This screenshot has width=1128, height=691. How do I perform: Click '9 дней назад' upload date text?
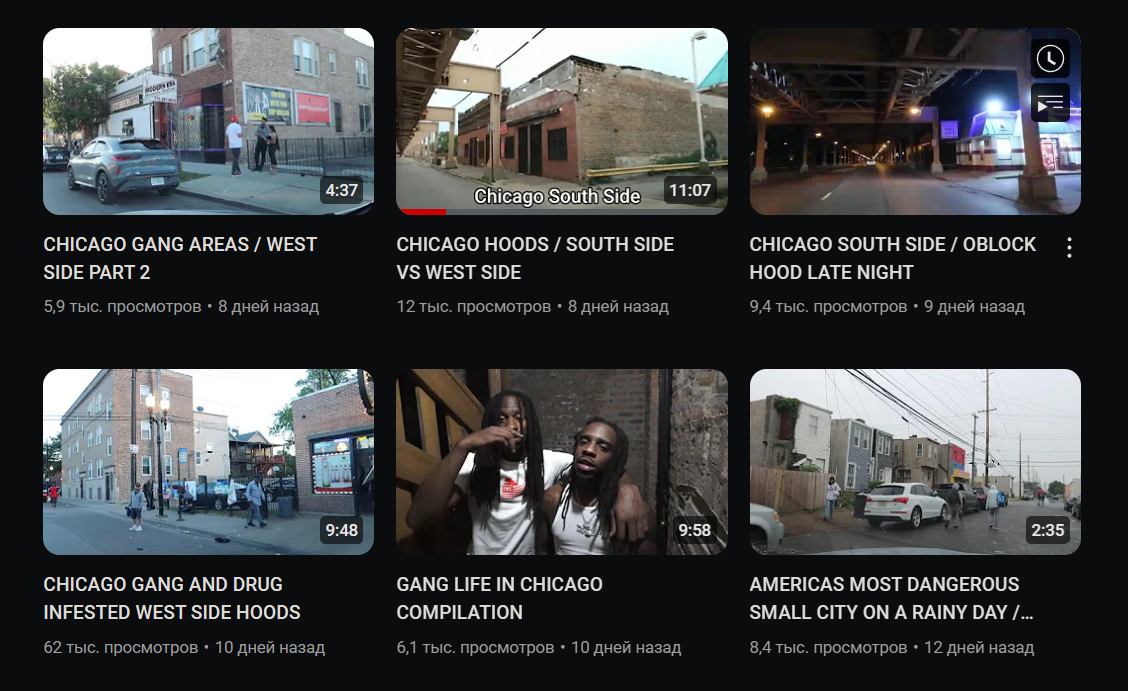[974, 307]
